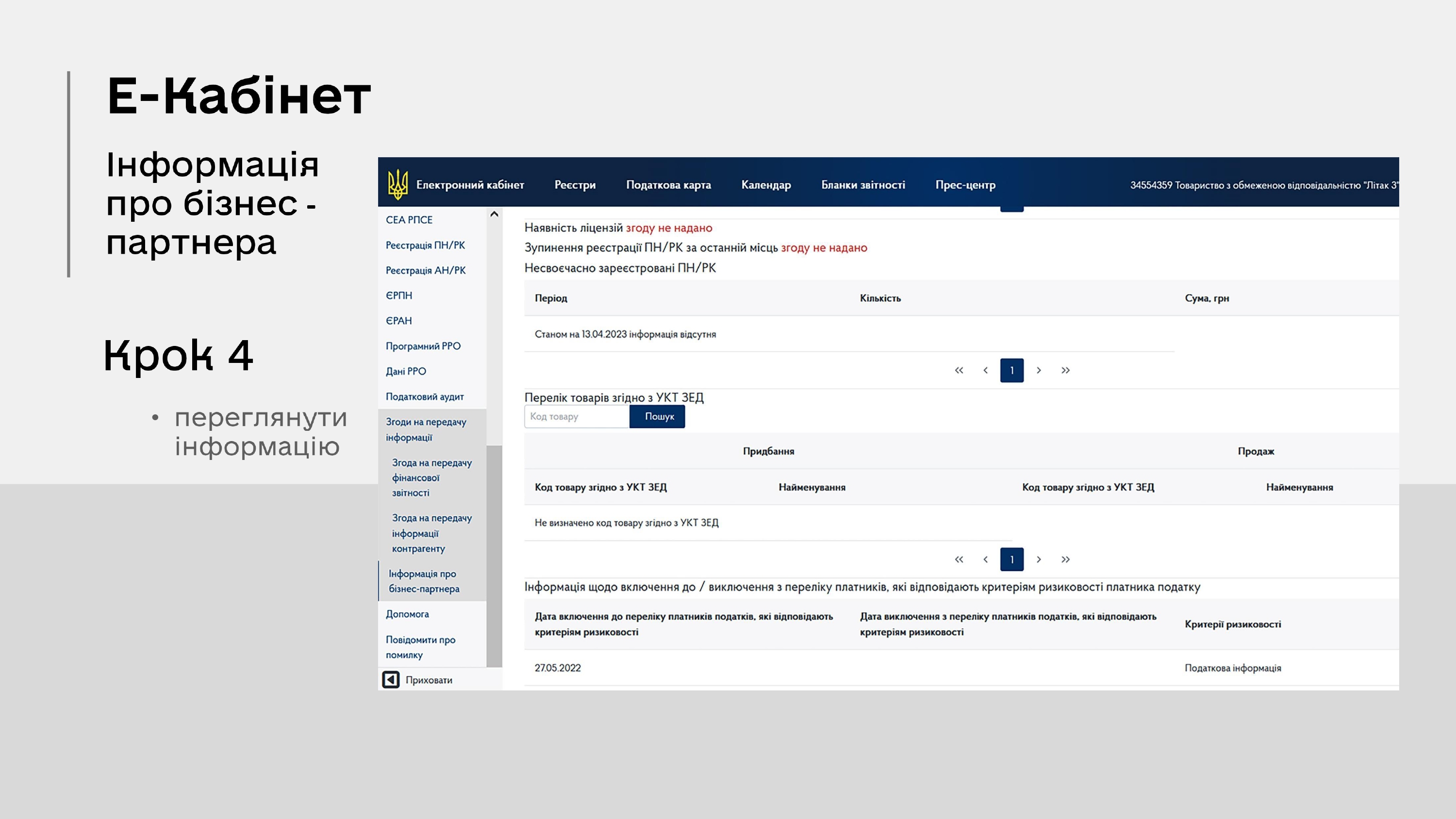Click the Ukrainian trident logo icon
Screen dimensions: 1456x819
point(397,185)
